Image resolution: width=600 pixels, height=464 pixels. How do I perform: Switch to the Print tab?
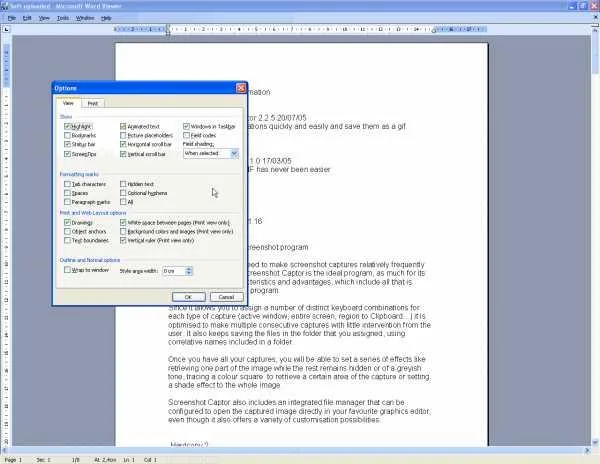pos(93,104)
